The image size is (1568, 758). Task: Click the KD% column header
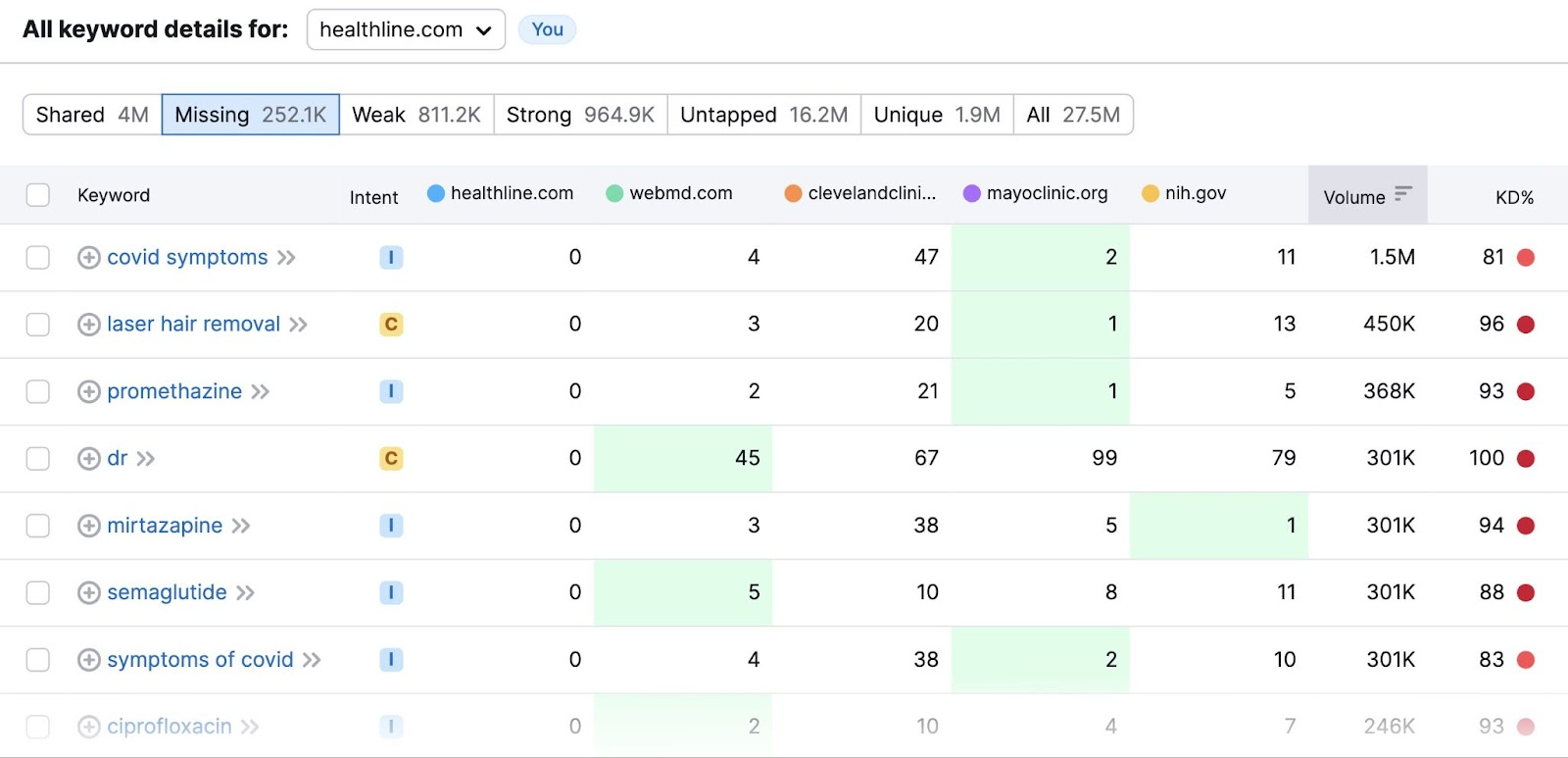(1514, 197)
